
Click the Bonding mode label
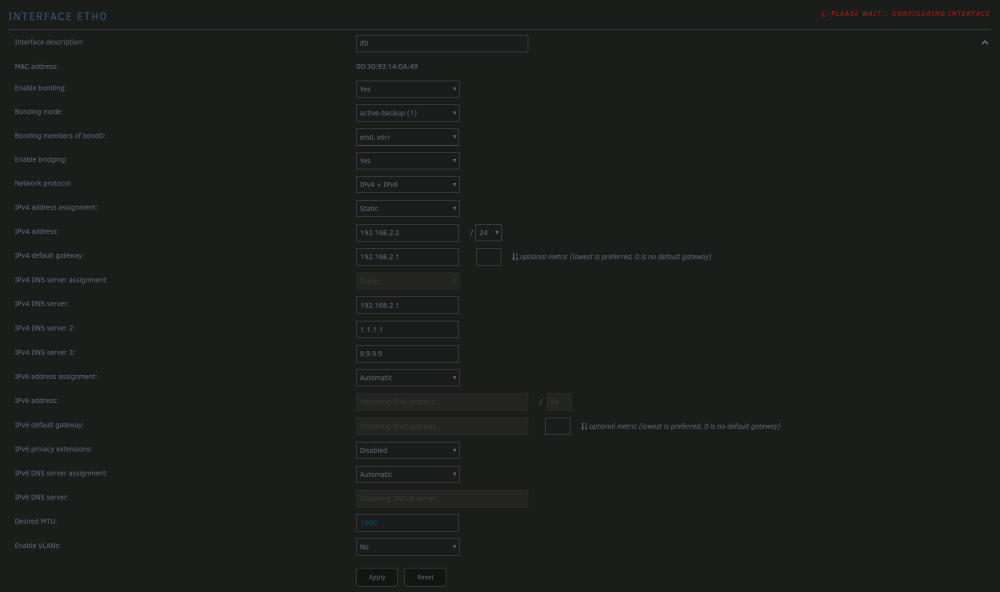point(38,112)
